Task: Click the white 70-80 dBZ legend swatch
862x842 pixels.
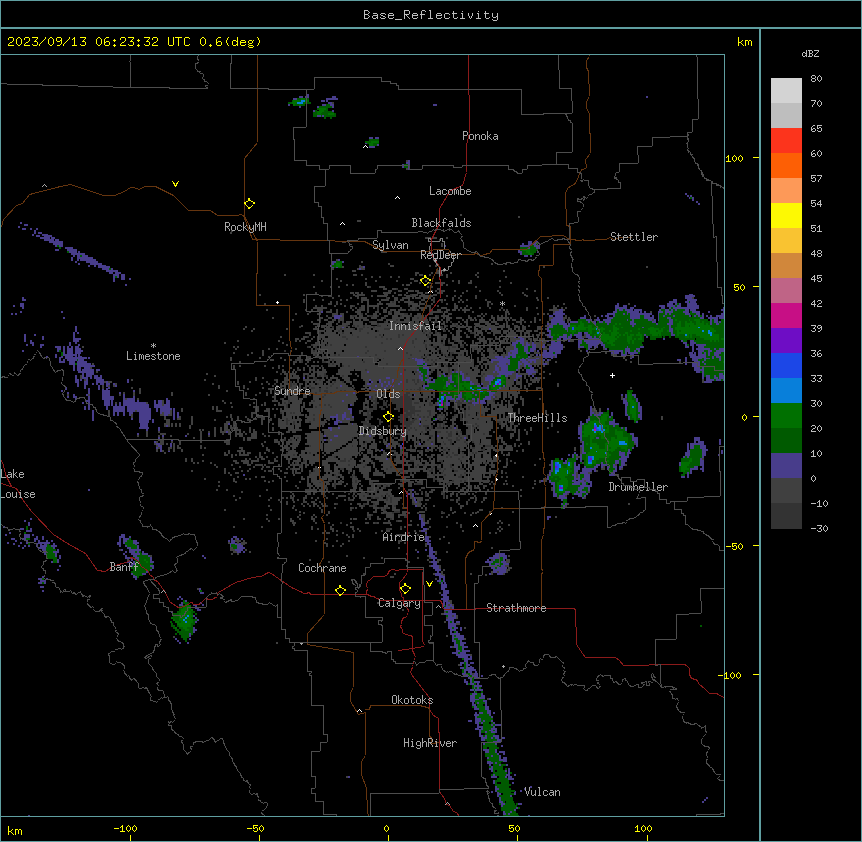Action: point(786,91)
